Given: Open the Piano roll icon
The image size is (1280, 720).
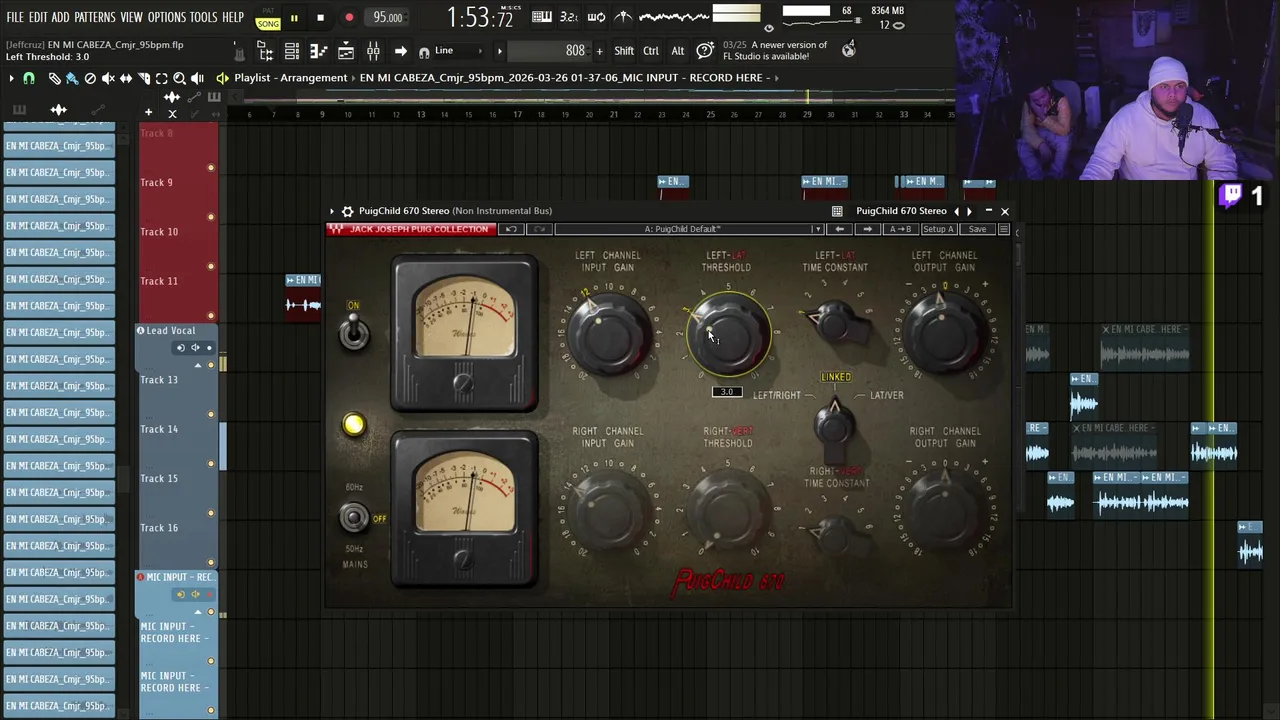Looking at the screenshot, I should pos(319,51).
